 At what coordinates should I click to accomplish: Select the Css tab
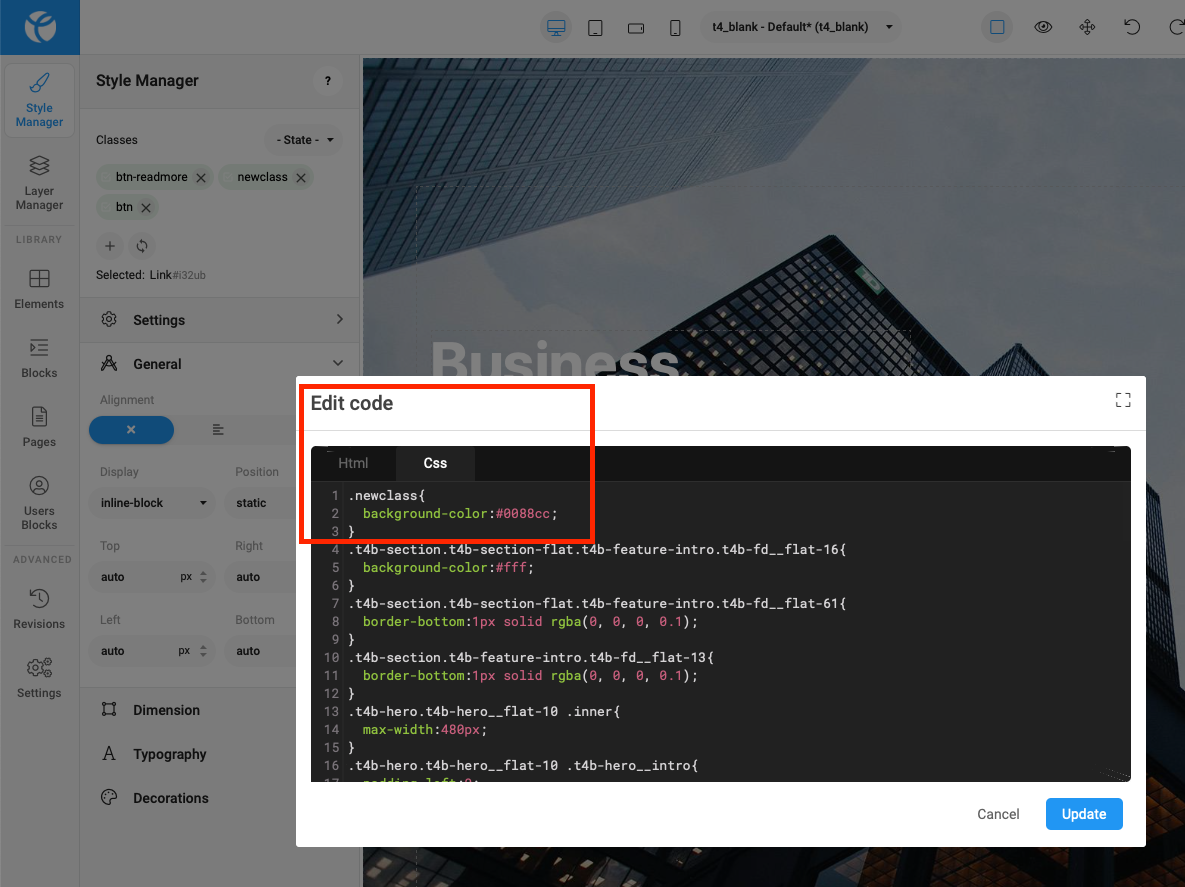coord(435,463)
